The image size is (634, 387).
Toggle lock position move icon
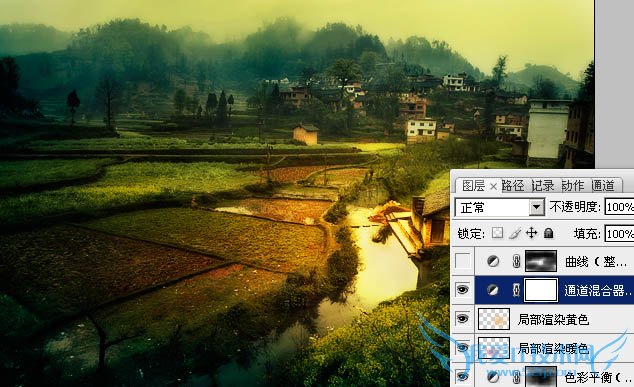click(x=531, y=233)
